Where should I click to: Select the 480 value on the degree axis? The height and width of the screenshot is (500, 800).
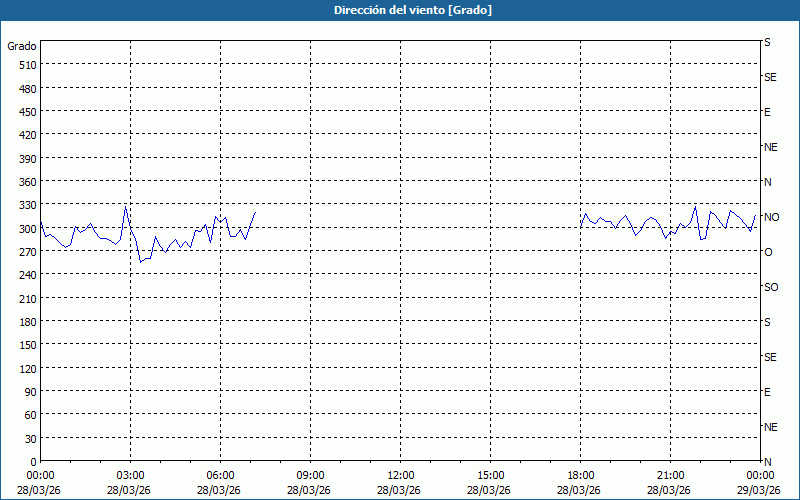[28, 89]
